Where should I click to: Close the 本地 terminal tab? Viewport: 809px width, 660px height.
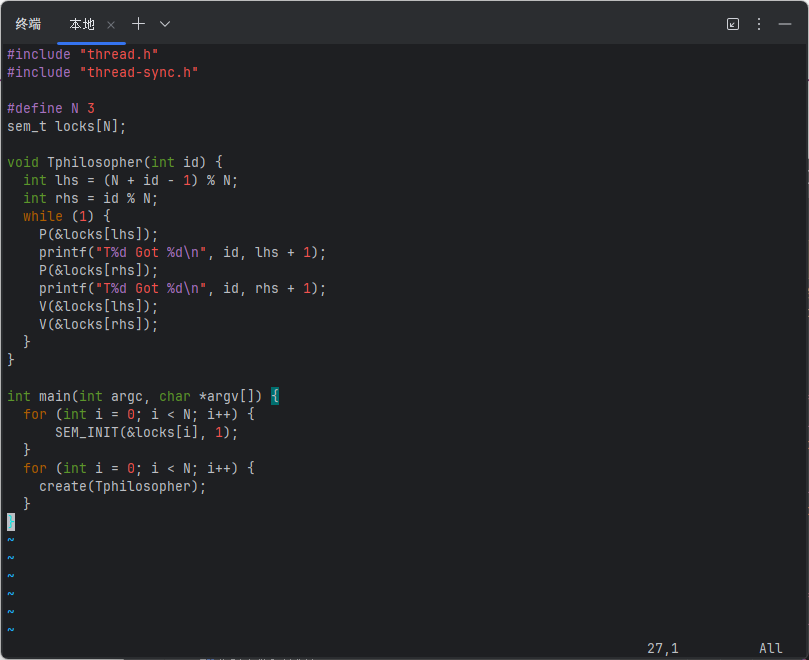tap(111, 24)
